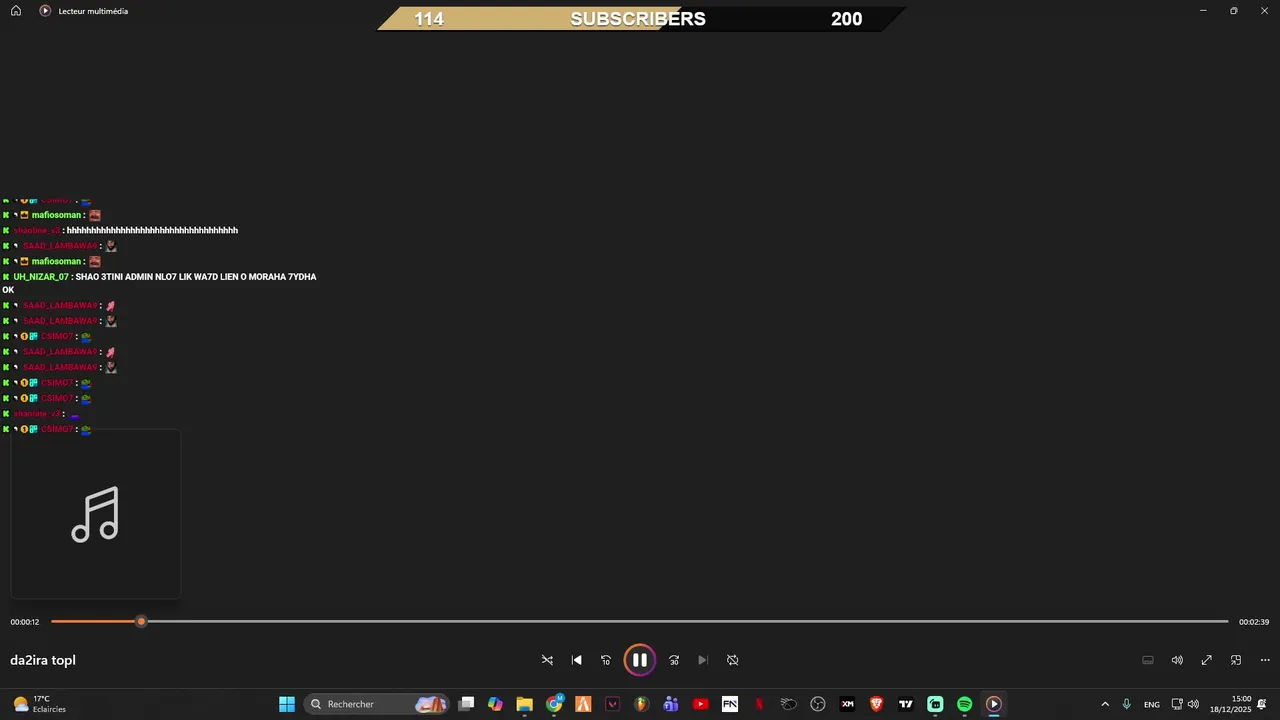
Task: Open network and volume quick settings
Action: [1185, 704]
